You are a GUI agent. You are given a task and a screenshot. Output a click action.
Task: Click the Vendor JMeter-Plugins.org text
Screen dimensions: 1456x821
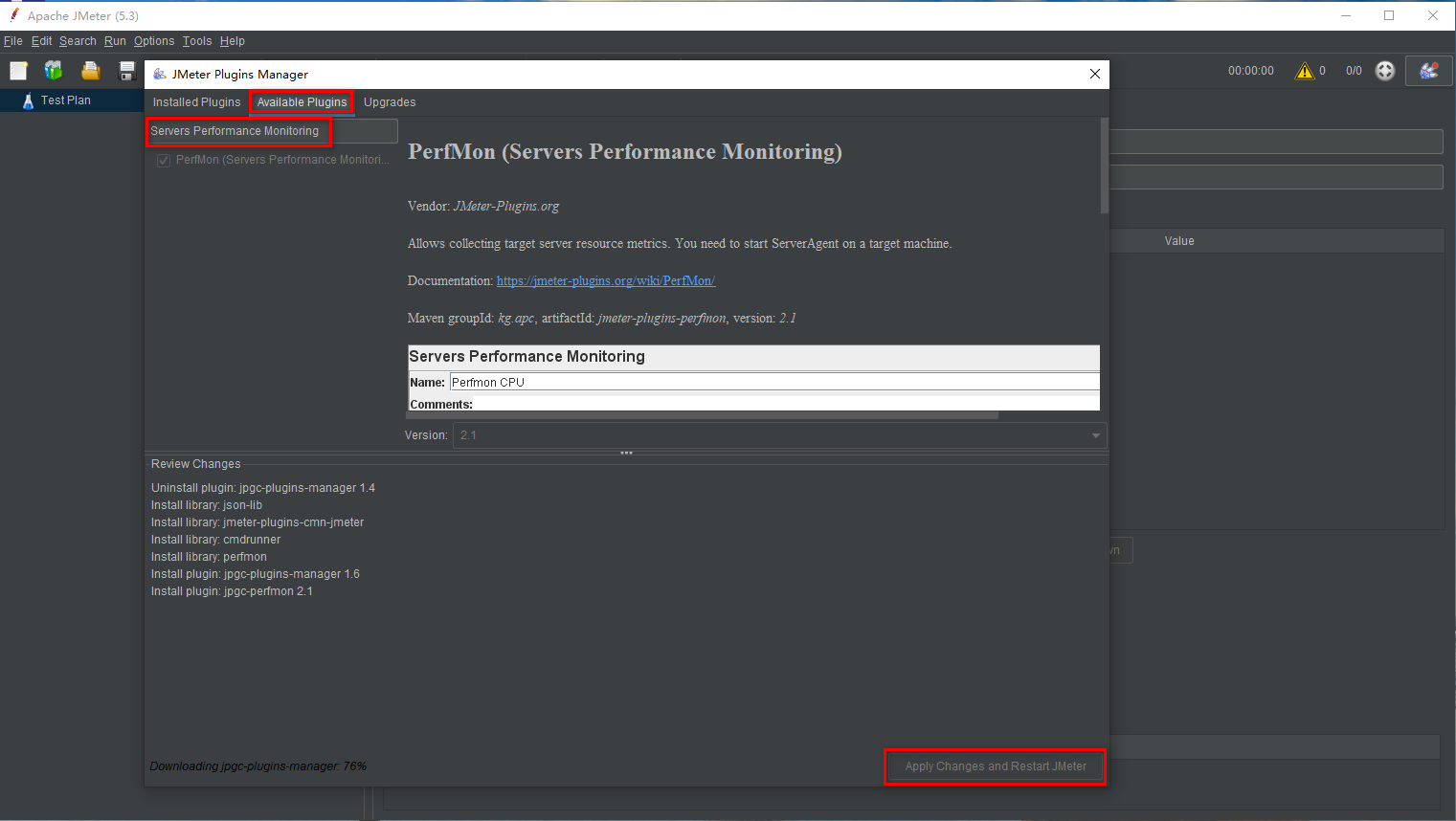[x=483, y=206]
